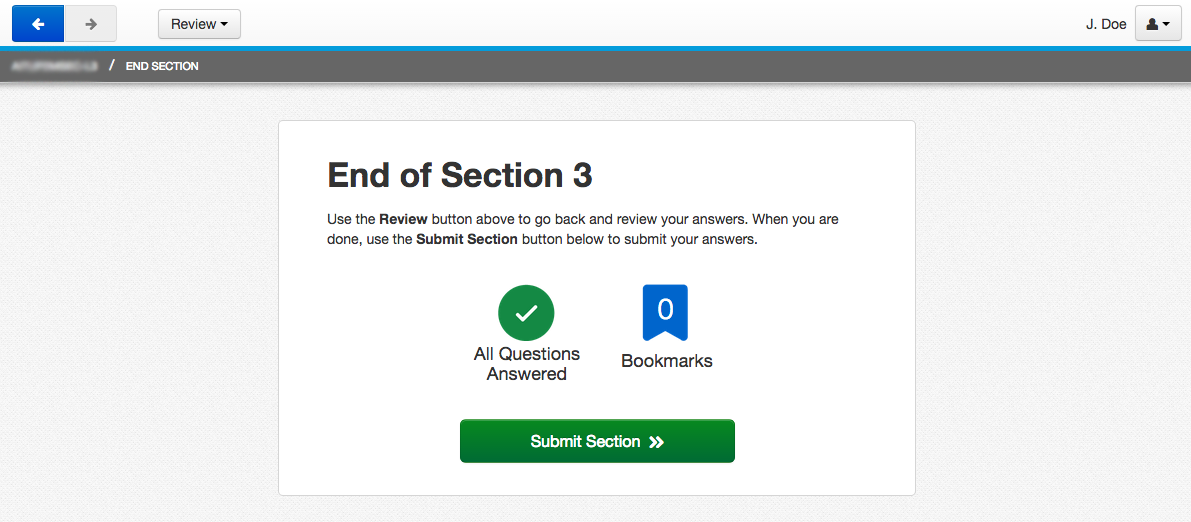1191x522 pixels.
Task: Click the green checkmark circle icon
Action: point(526,312)
